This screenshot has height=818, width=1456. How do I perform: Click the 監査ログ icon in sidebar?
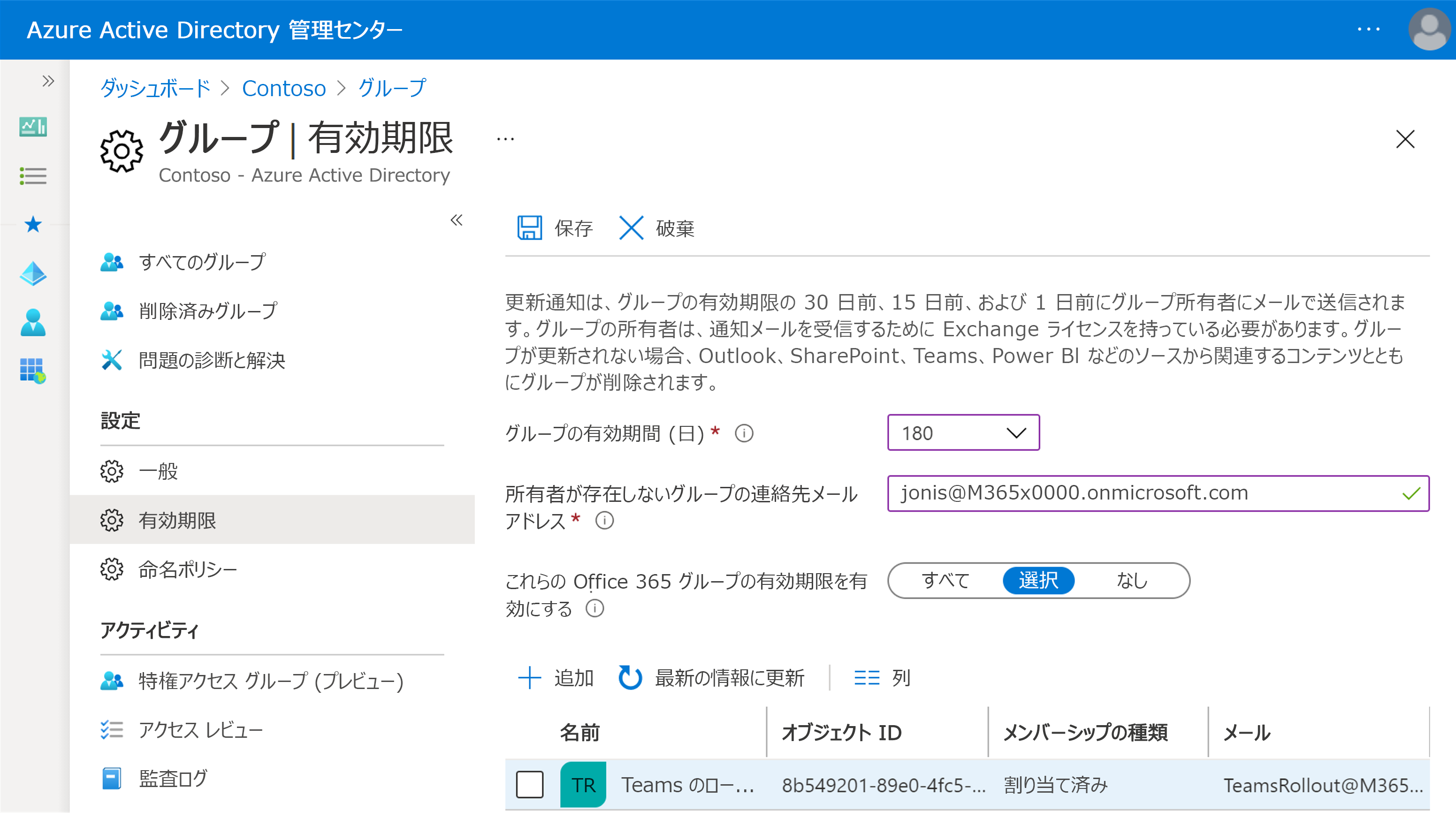coord(113,779)
